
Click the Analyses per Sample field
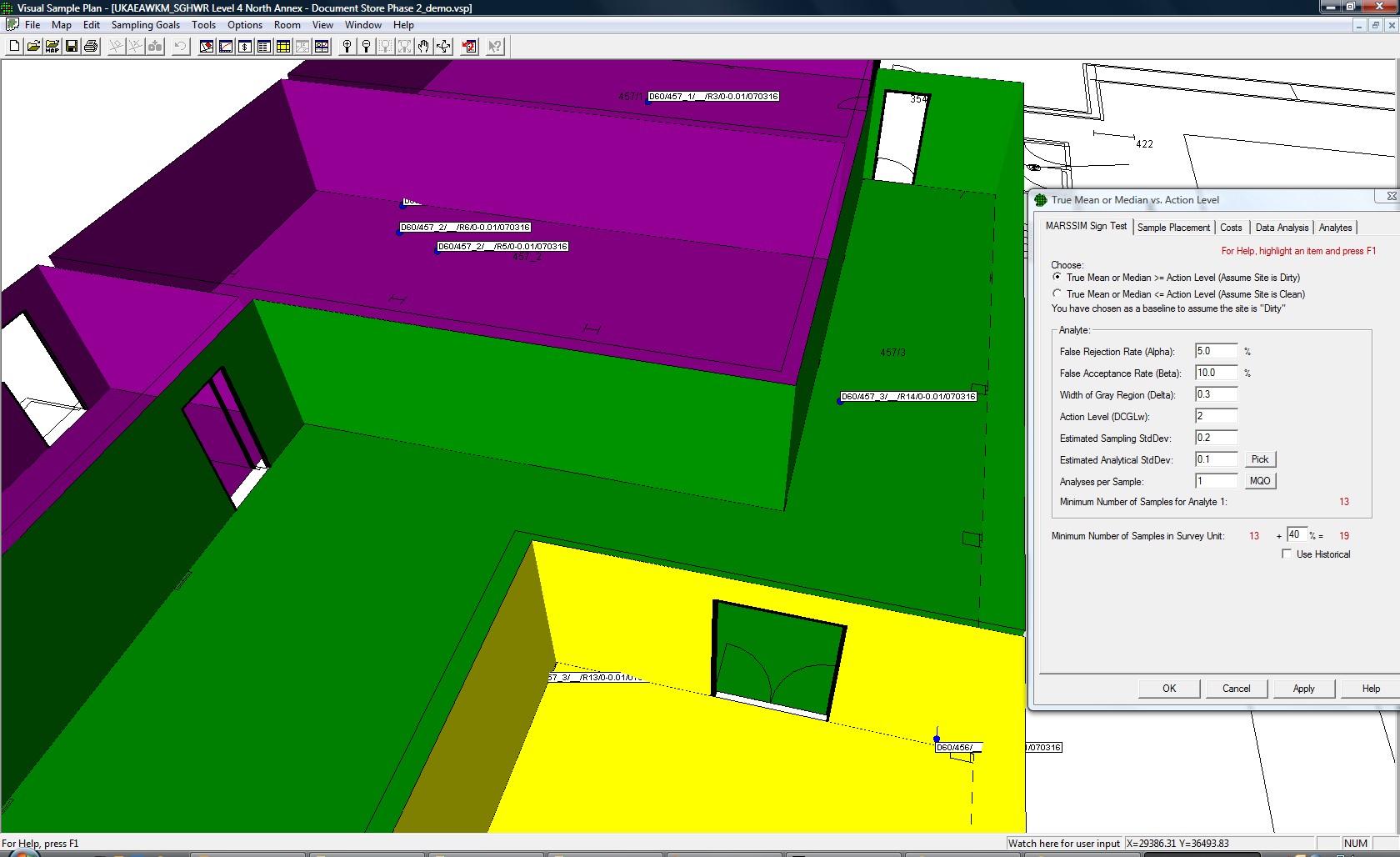coord(1217,481)
